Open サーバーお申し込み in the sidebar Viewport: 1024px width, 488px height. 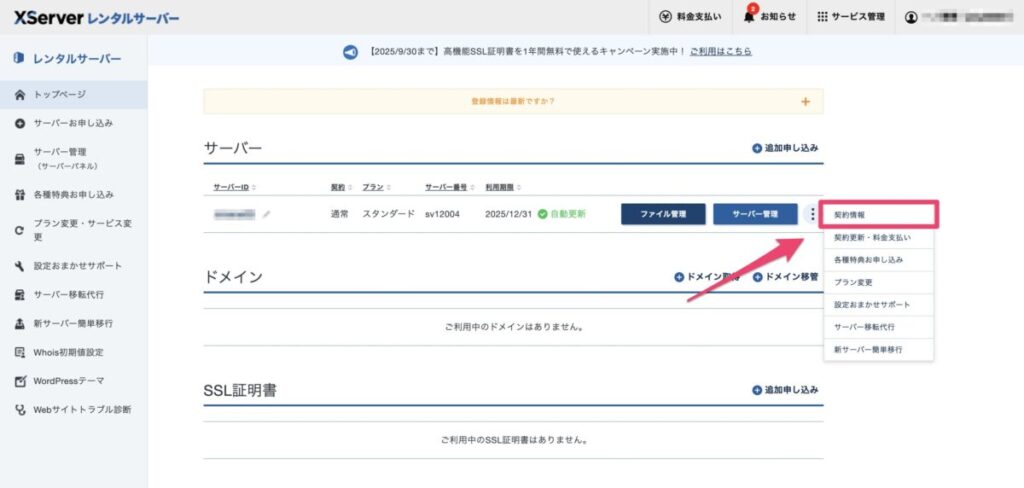[74, 123]
